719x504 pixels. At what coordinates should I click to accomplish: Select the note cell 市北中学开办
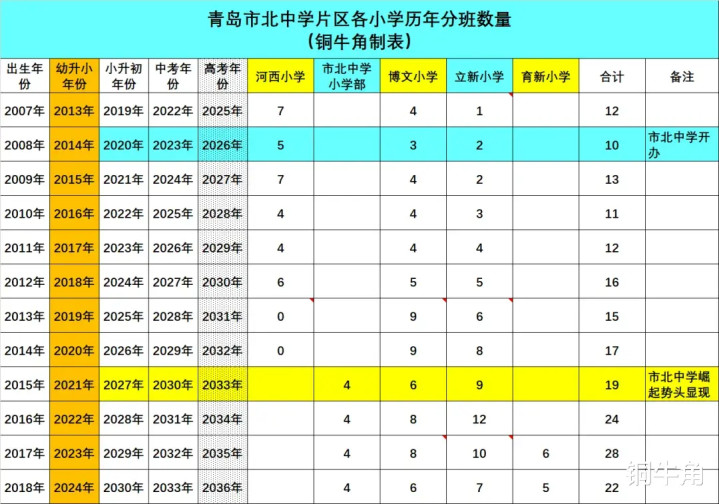coord(682,144)
